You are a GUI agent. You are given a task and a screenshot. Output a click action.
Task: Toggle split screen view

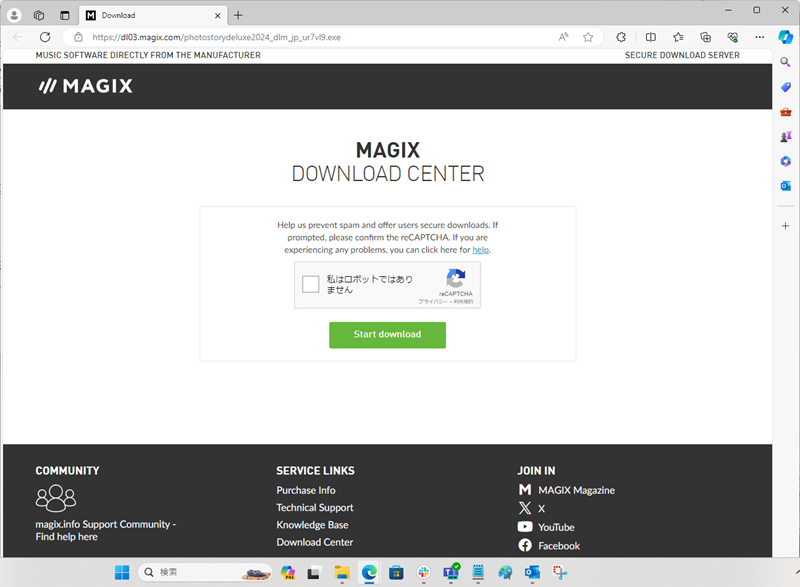651,37
